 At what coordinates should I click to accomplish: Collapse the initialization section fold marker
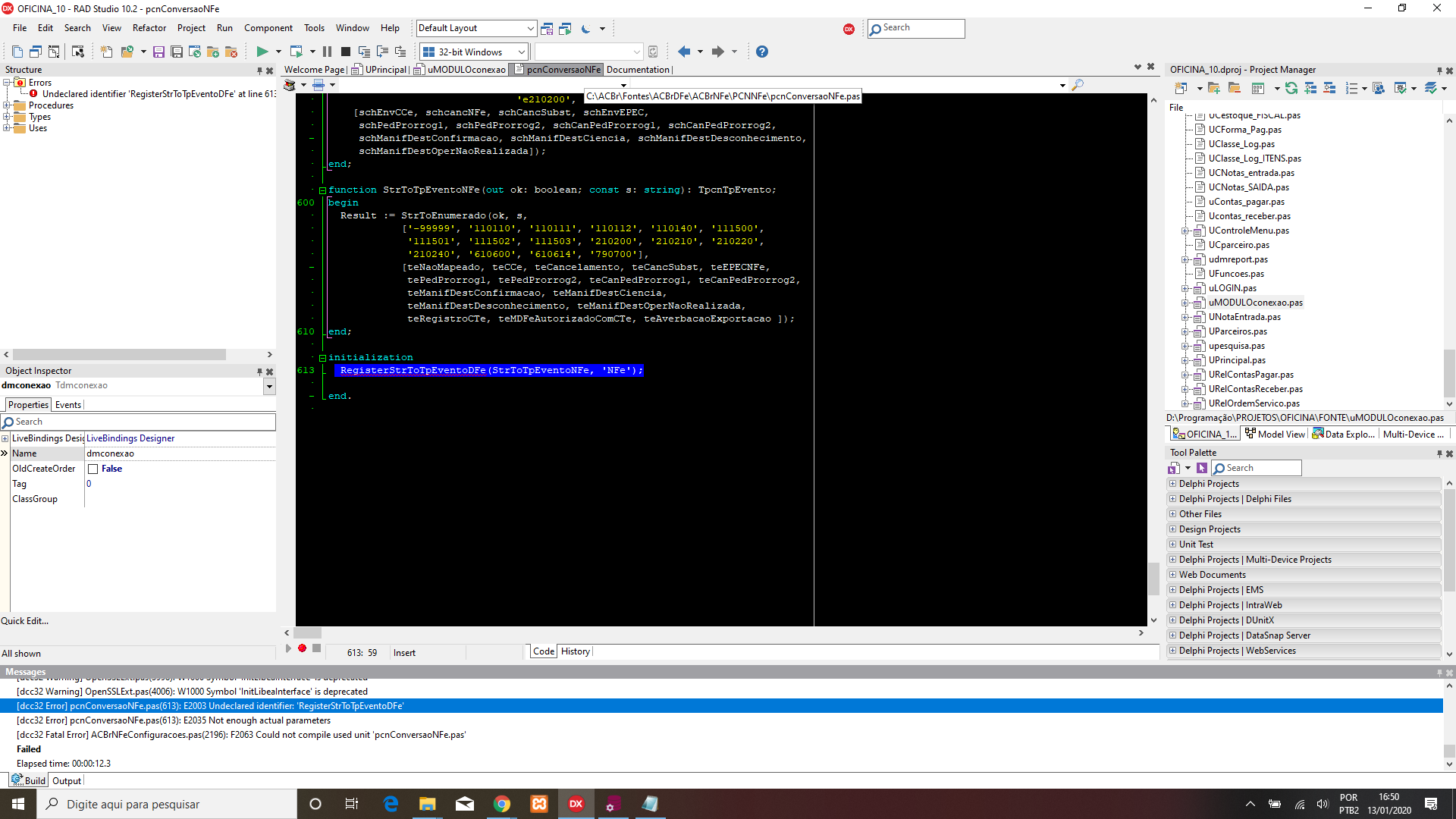tap(322, 358)
